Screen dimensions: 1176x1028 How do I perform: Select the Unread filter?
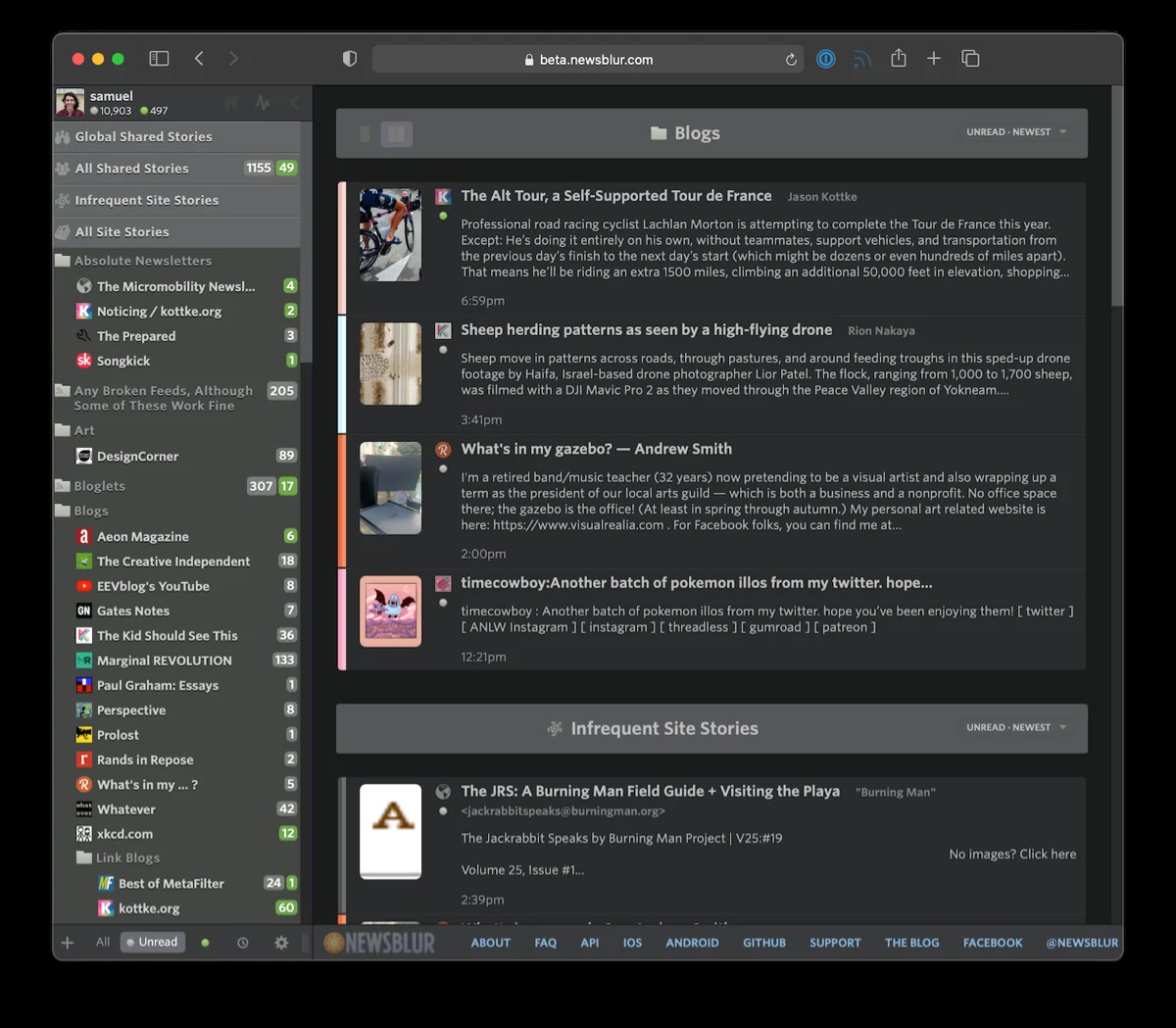click(152, 942)
